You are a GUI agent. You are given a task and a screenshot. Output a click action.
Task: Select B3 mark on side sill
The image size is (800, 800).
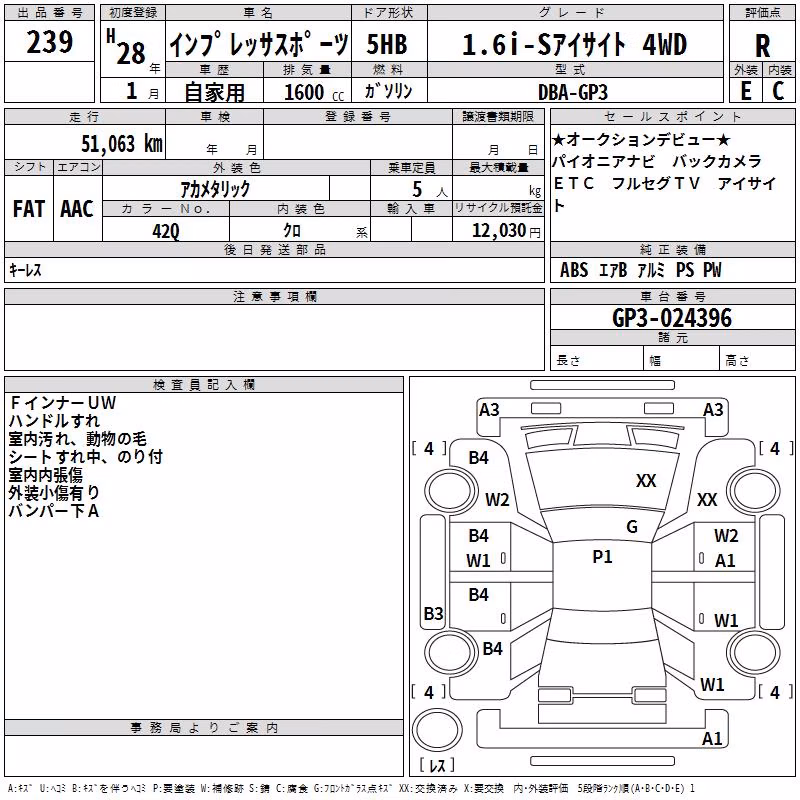point(434,613)
